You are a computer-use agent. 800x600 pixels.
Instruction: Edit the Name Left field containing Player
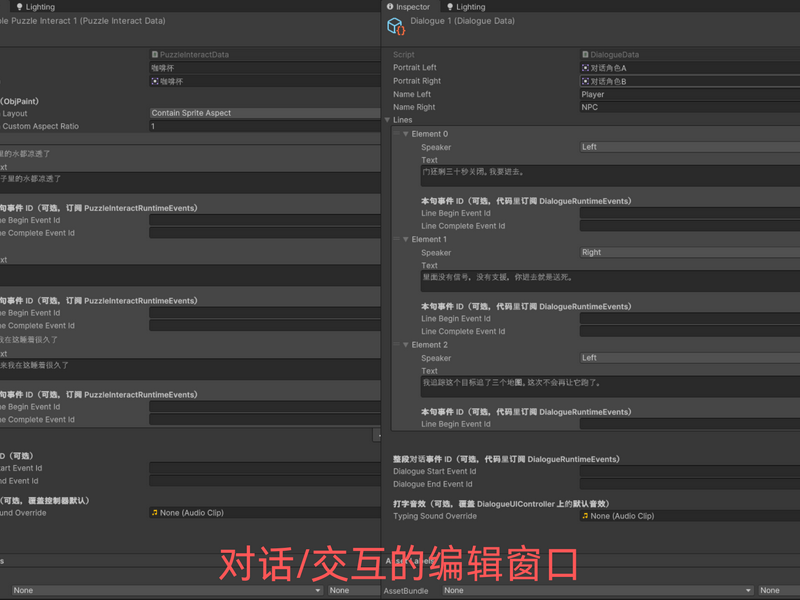click(x=690, y=94)
